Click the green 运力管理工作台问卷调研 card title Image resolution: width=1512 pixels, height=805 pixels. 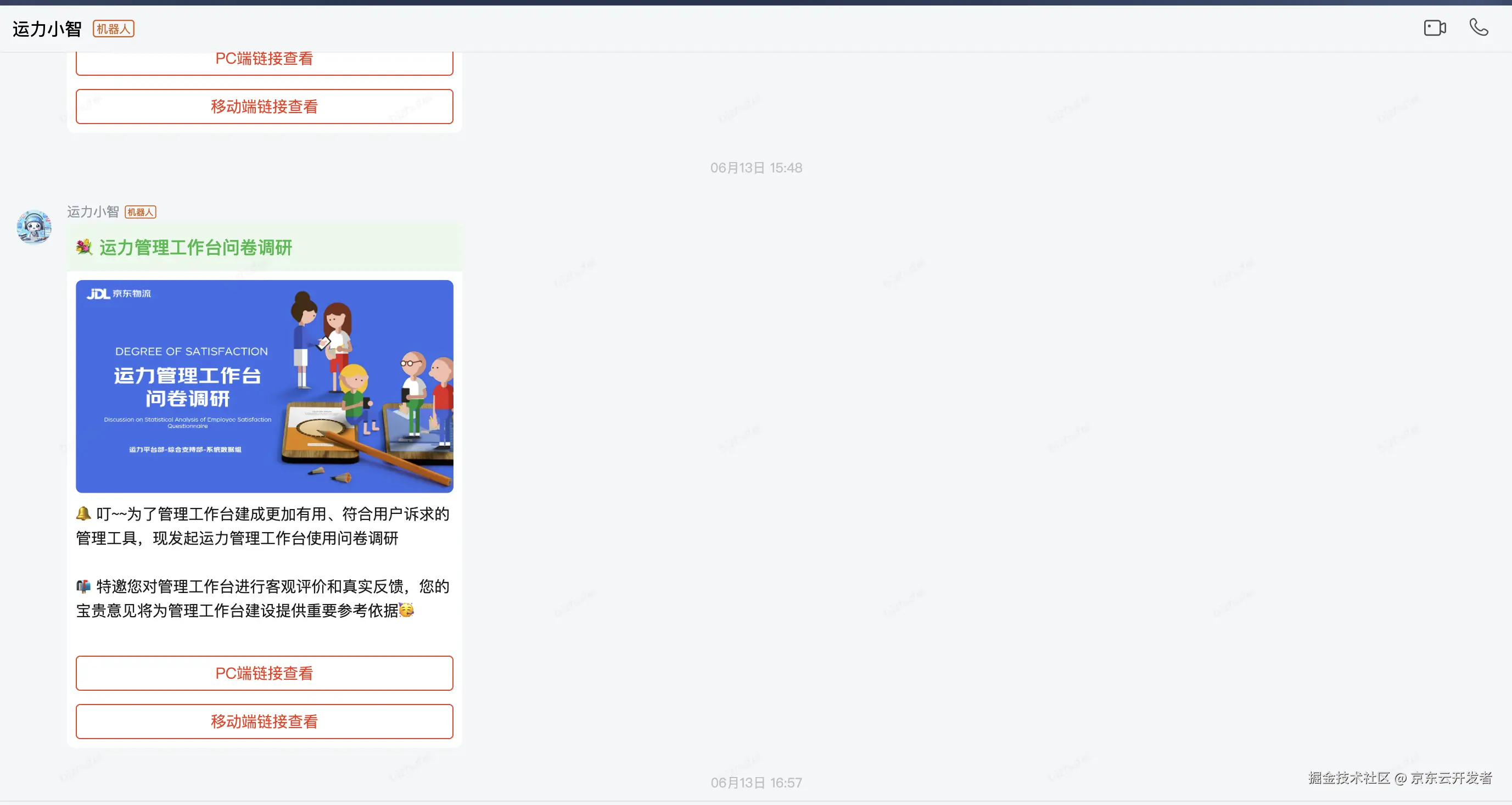click(195, 247)
